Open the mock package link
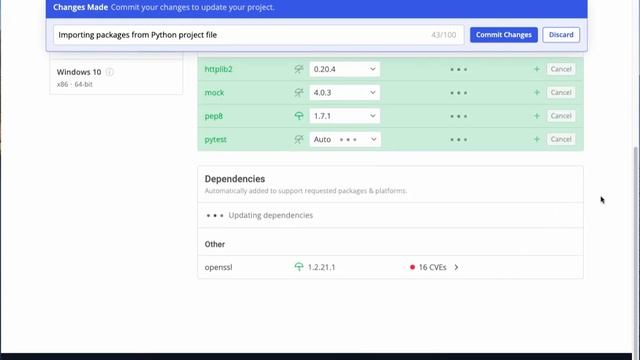This screenshot has width=640, height=360. (x=214, y=93)
